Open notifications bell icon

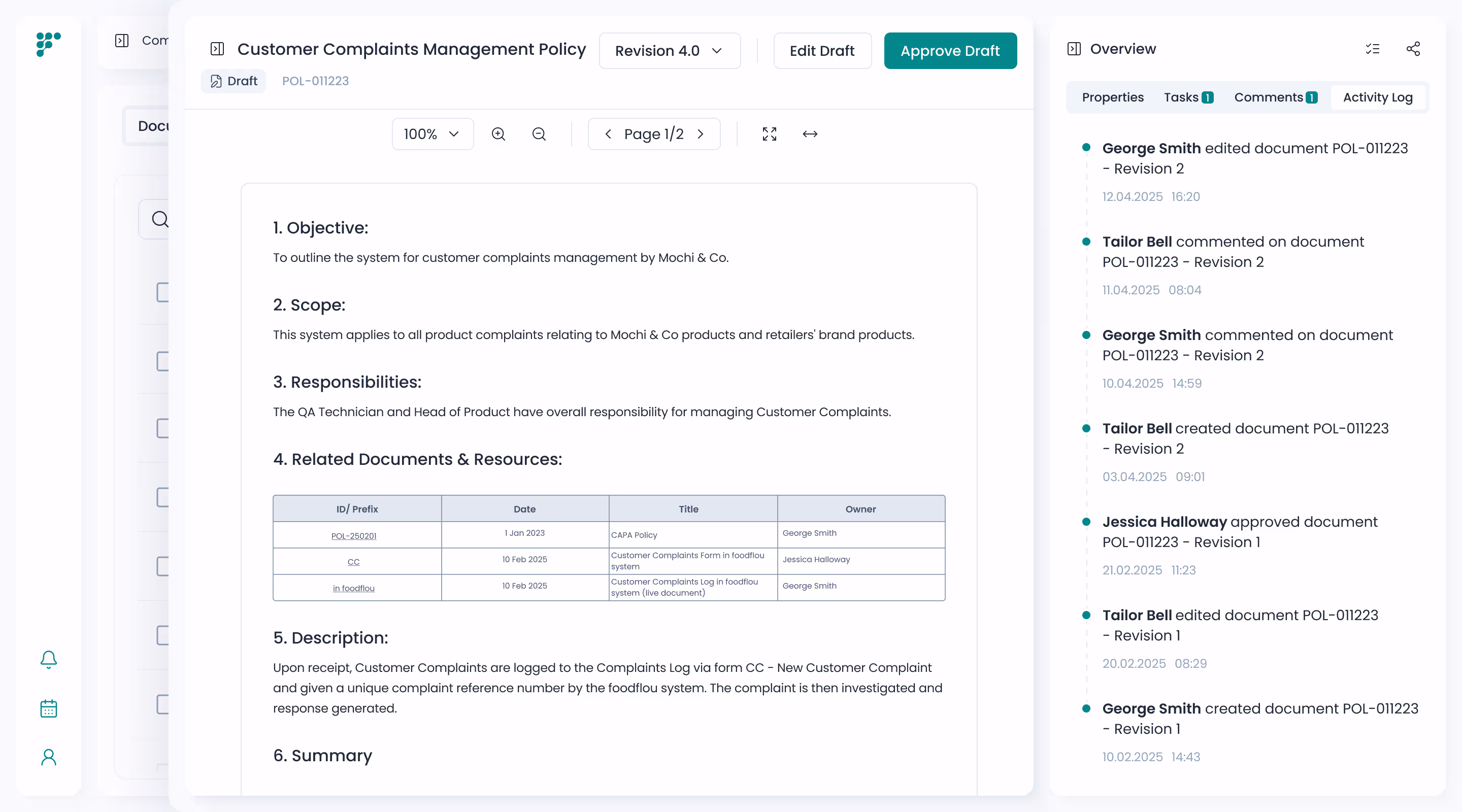click(49, 659)
